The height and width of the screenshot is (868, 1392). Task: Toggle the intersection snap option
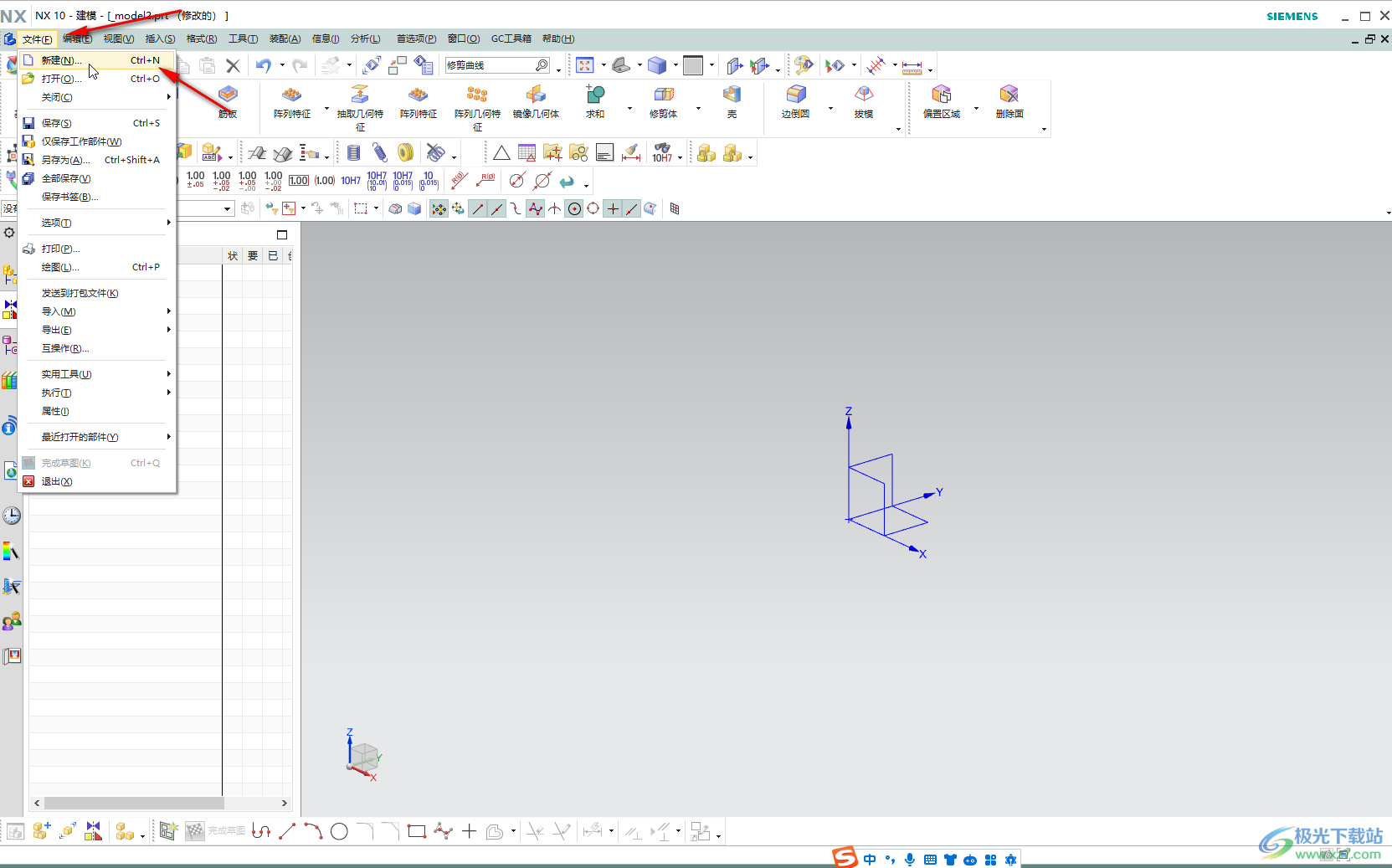[555, 209]
